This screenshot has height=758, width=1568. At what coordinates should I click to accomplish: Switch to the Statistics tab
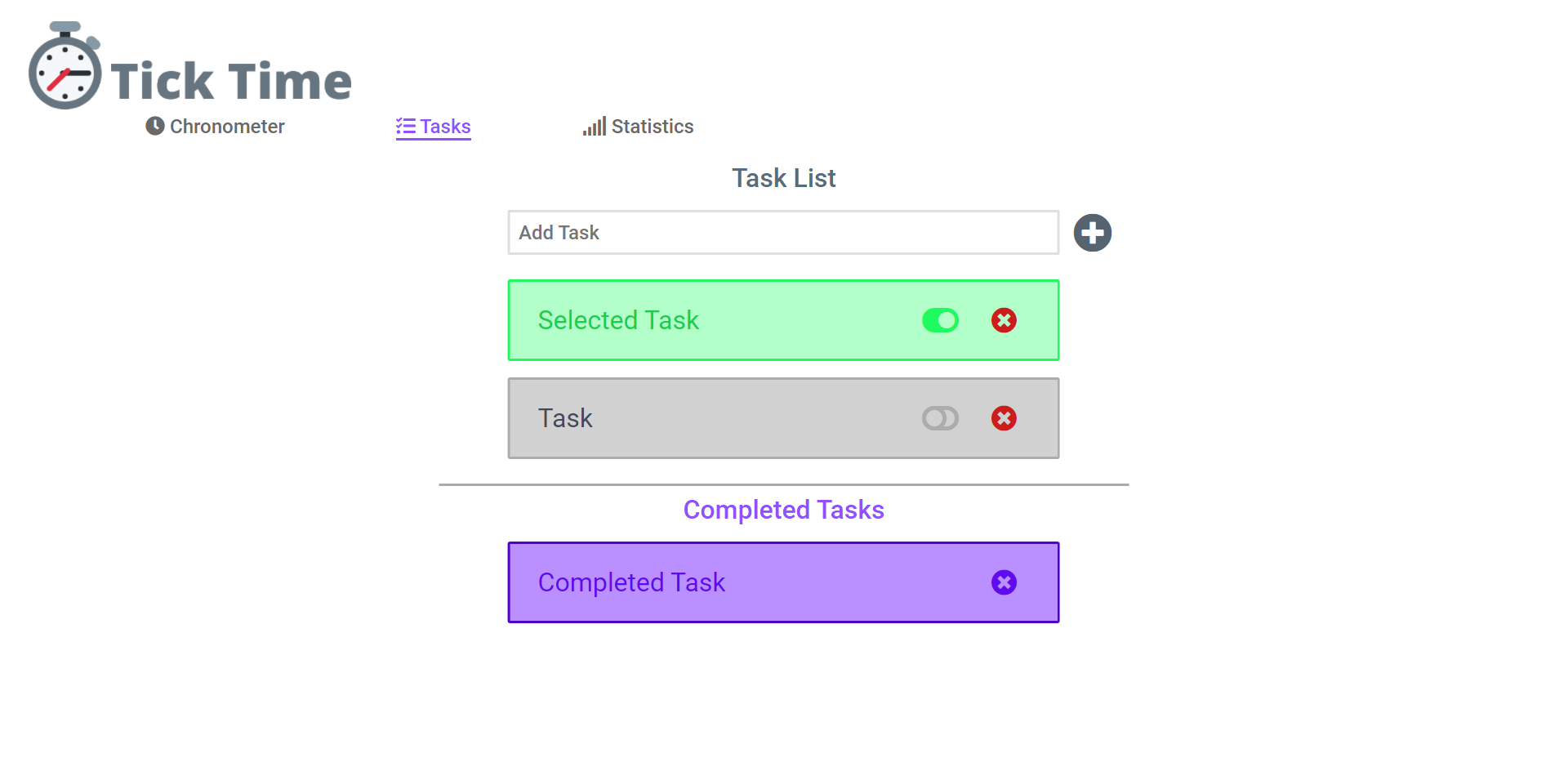(x=652, y=126)
